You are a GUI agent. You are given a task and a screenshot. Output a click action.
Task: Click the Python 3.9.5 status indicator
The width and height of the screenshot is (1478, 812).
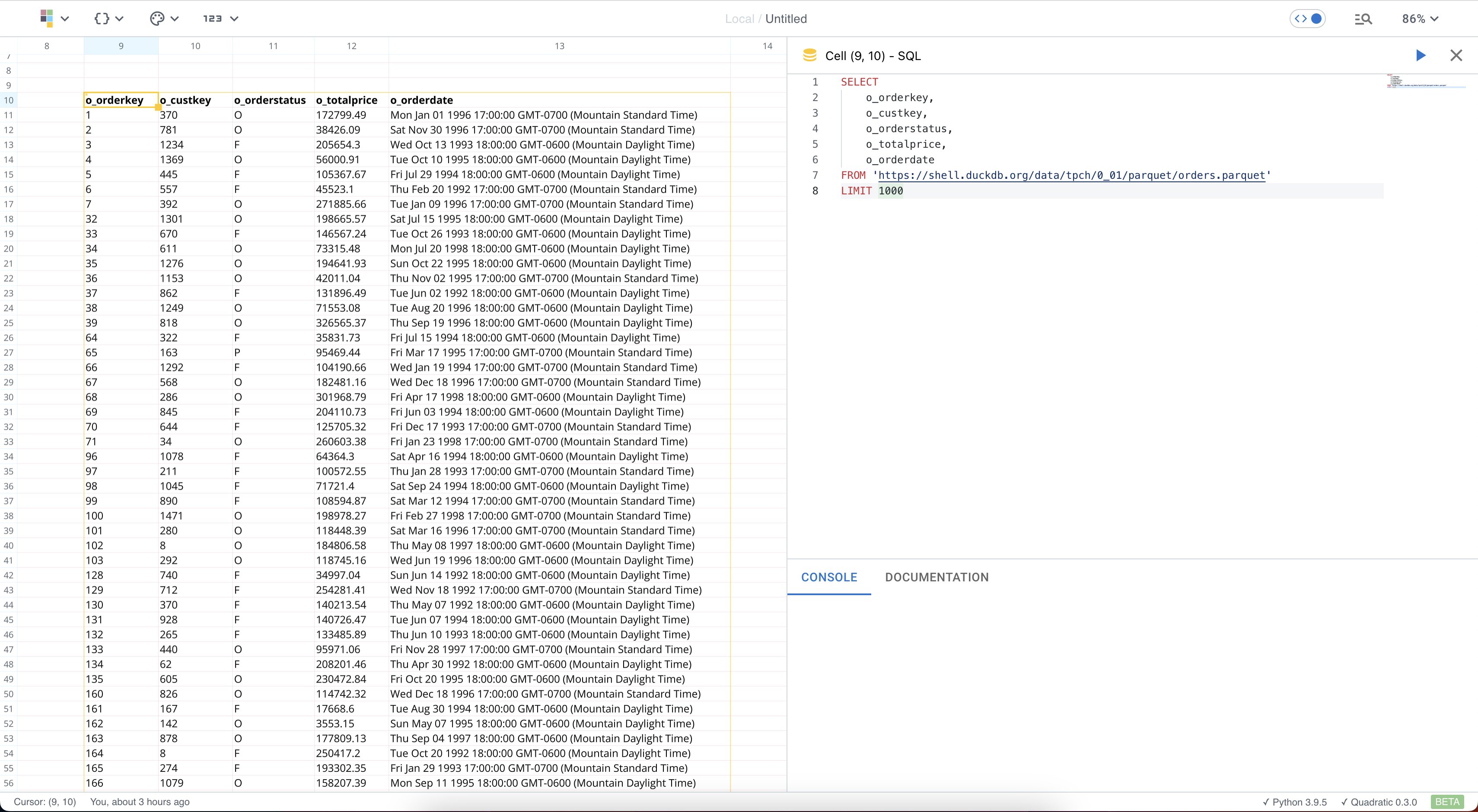1294,802
